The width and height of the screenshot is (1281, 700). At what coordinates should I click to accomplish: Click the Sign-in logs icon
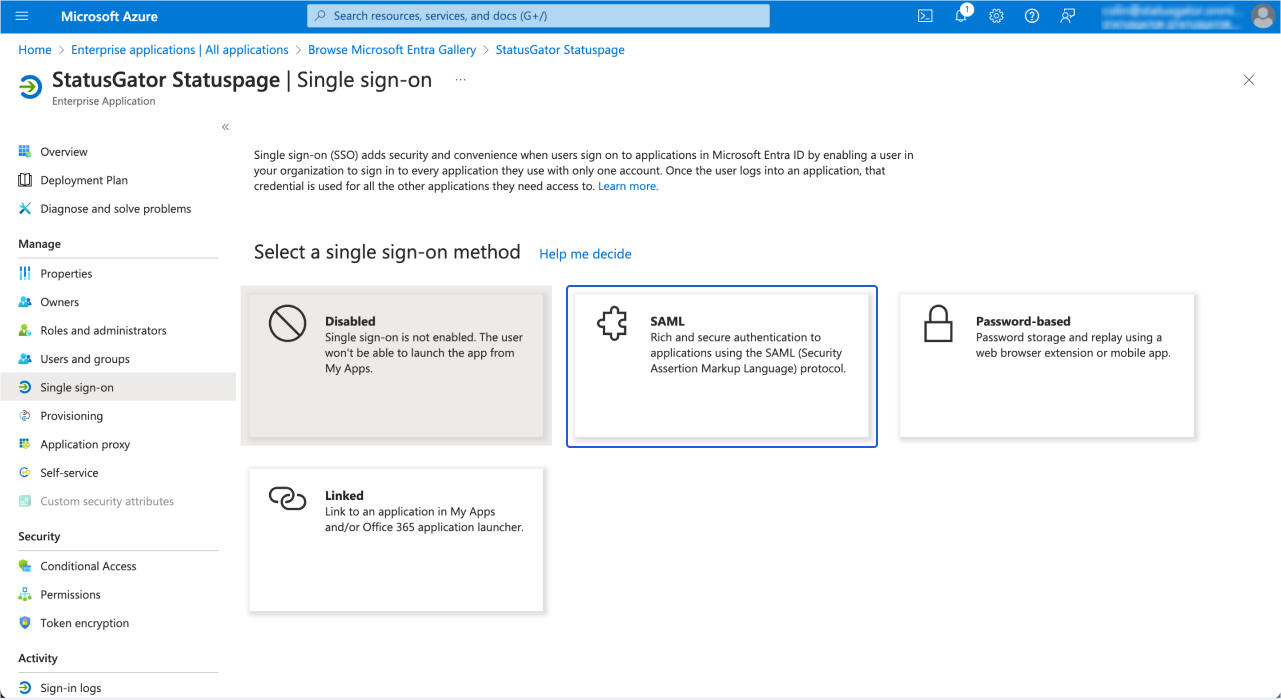point(25,688)
